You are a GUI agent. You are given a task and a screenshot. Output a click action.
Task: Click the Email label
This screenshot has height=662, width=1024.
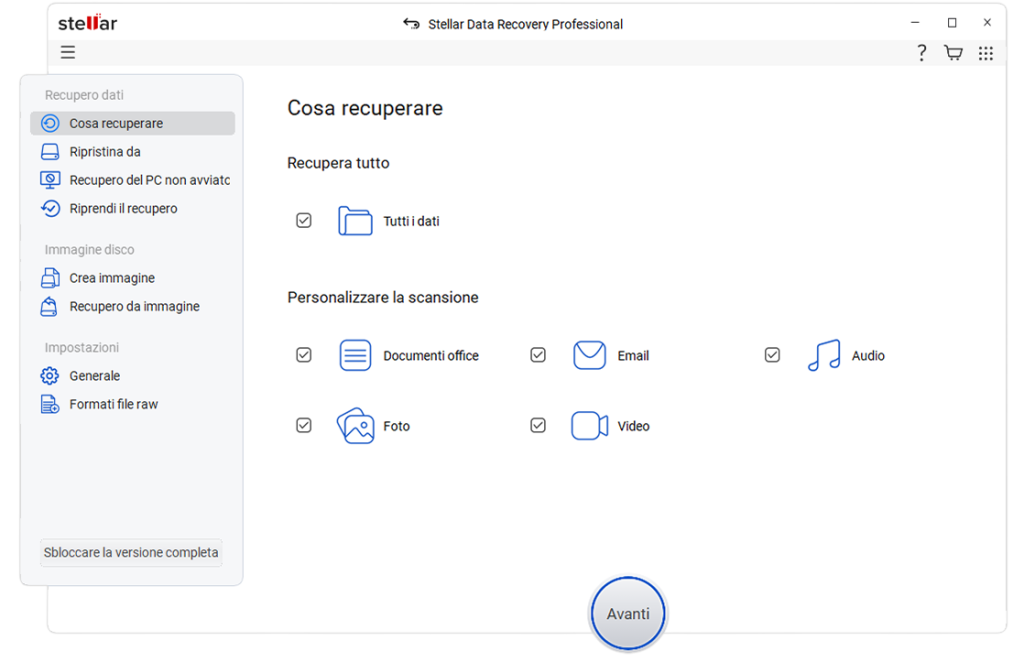point(633,356)
